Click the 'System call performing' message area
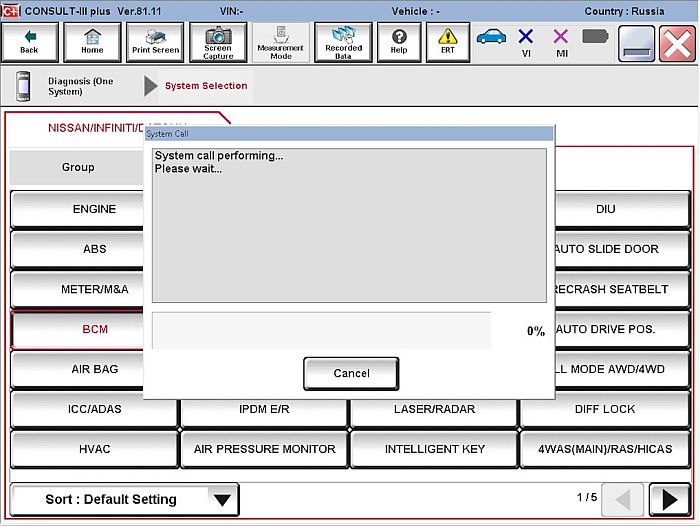 click(x=349, y=225)
